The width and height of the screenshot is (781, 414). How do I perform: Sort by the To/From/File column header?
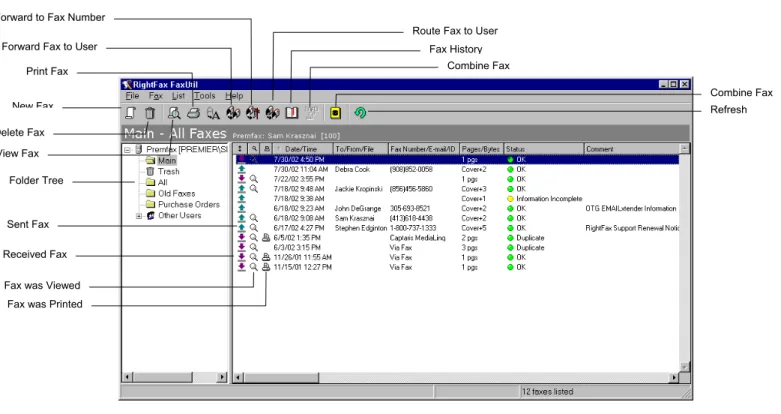[x=361, y=149]
